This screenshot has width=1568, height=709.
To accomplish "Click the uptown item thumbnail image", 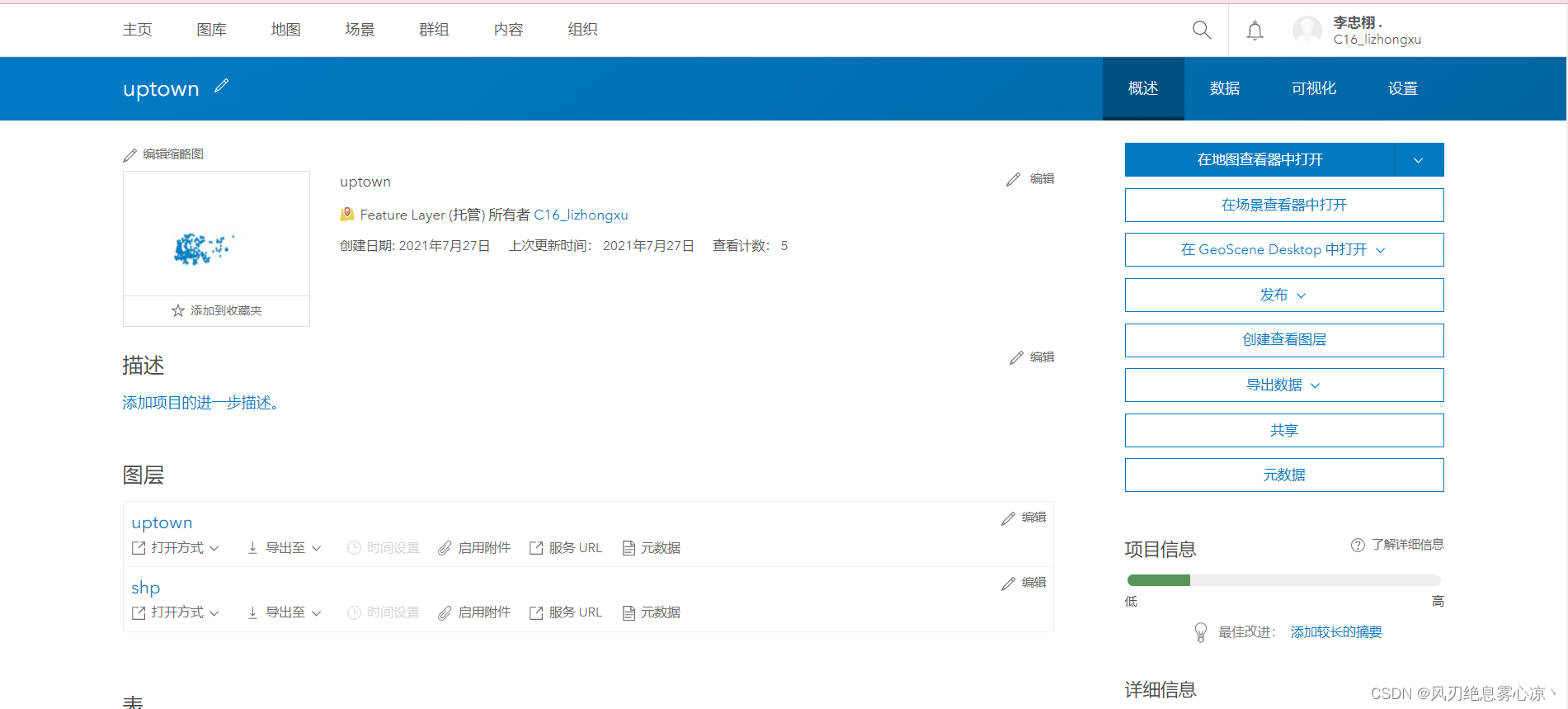I will (x=216, y=234).
